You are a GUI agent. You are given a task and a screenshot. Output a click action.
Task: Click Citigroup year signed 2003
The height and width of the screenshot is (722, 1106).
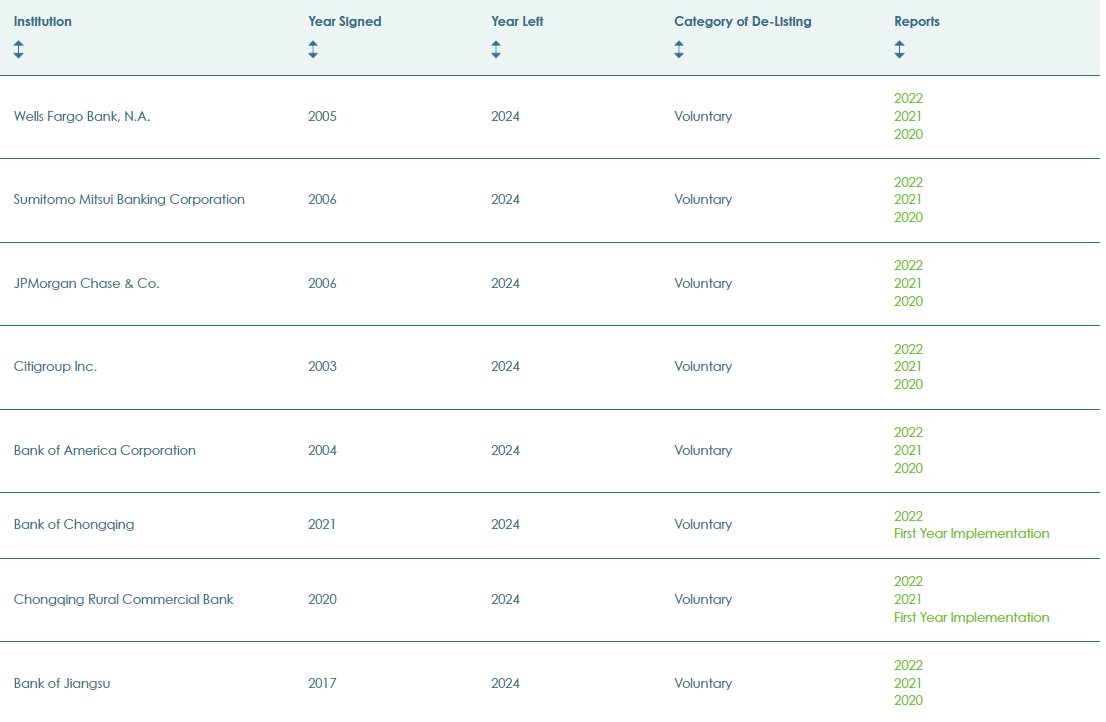click(x=322, y=367)
